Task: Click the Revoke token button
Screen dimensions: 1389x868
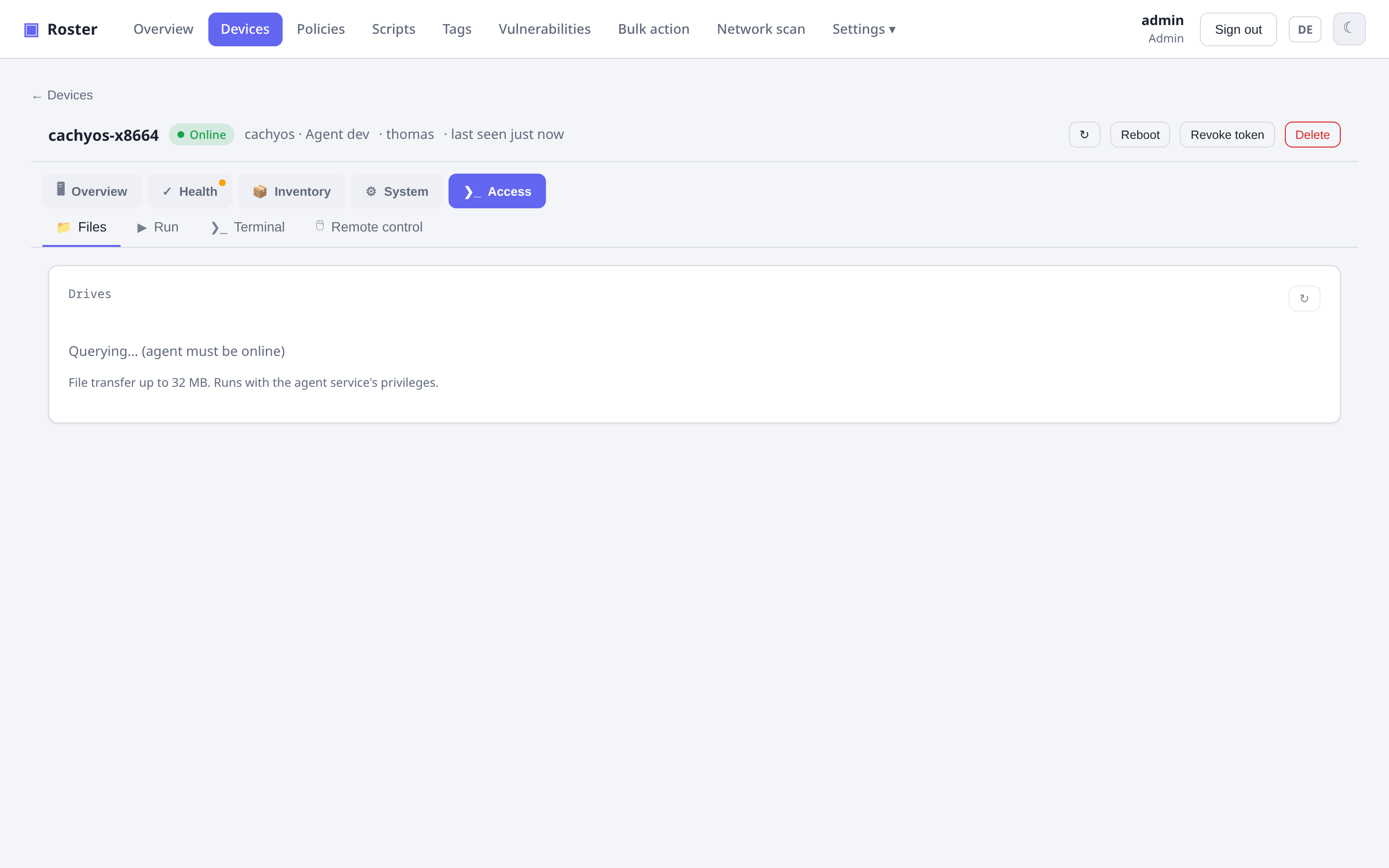Action: (x=1227, y=135)
